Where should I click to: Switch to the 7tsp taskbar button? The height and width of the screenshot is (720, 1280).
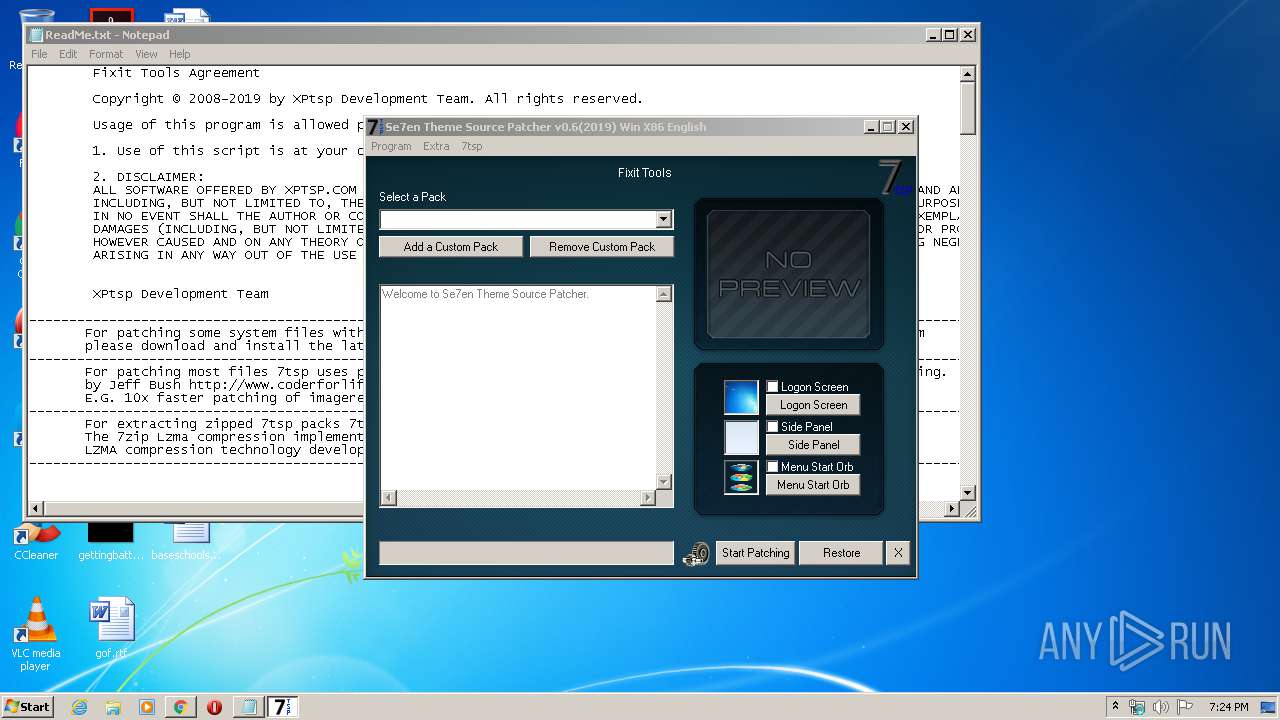283,707
